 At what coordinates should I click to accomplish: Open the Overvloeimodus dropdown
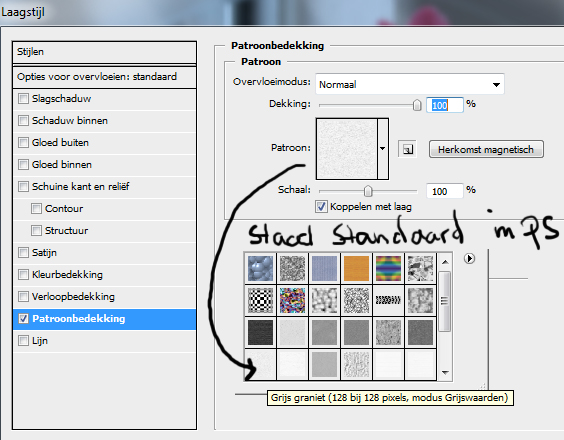410,84
